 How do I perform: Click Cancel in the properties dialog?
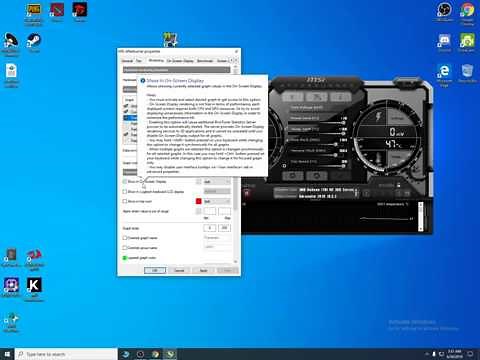pos(179,270)
